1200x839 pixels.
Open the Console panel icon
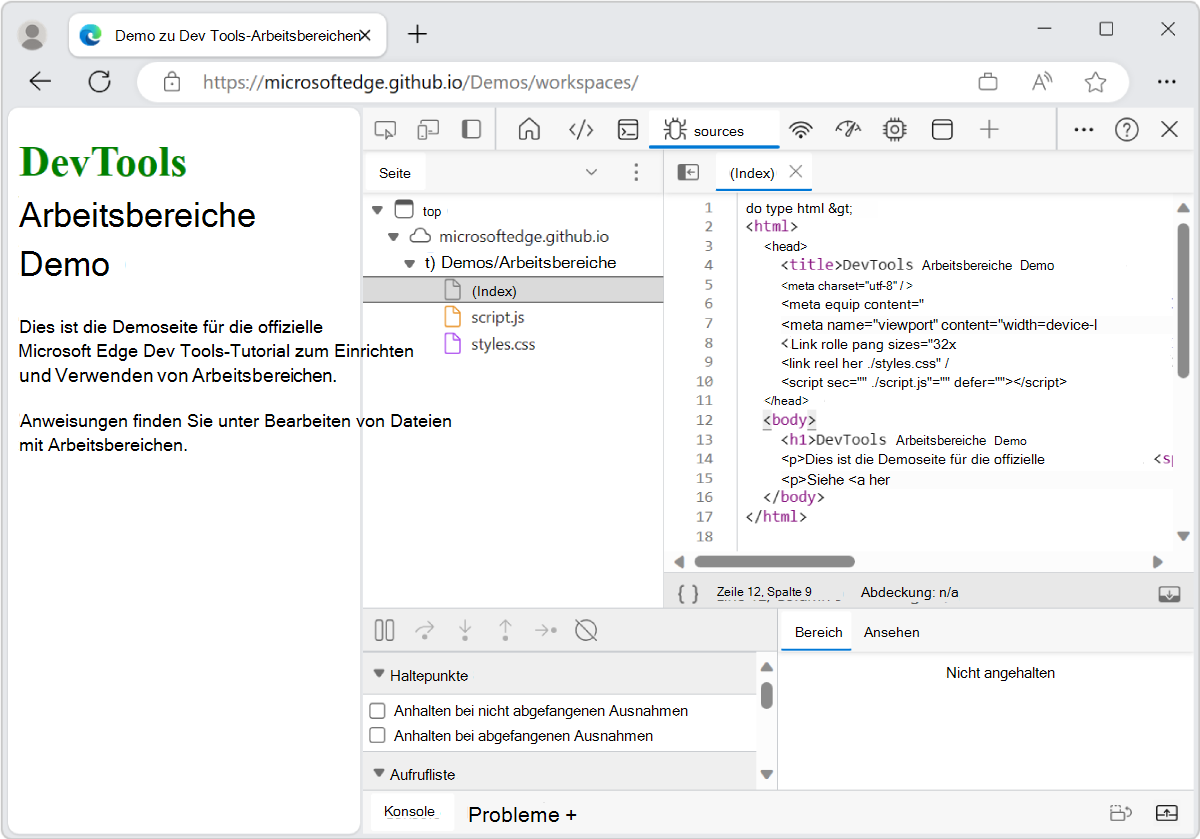(x=628, y=129)
